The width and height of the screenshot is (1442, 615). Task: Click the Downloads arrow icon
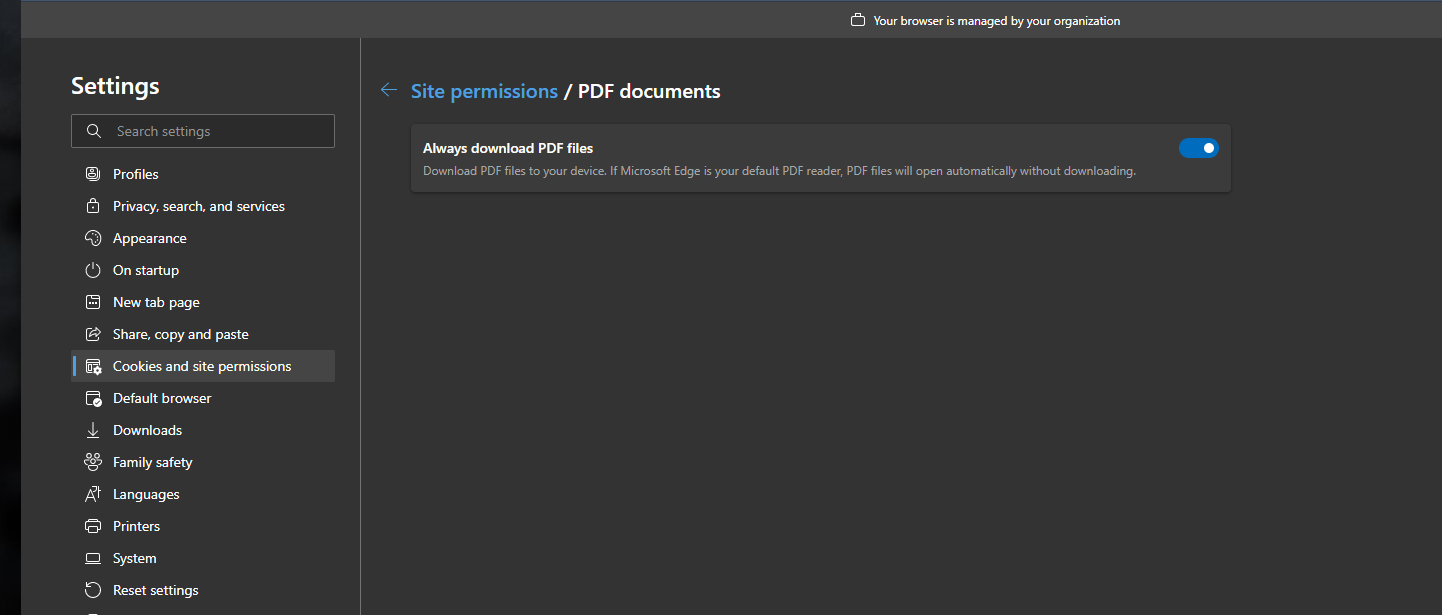[x=93, y=430]
